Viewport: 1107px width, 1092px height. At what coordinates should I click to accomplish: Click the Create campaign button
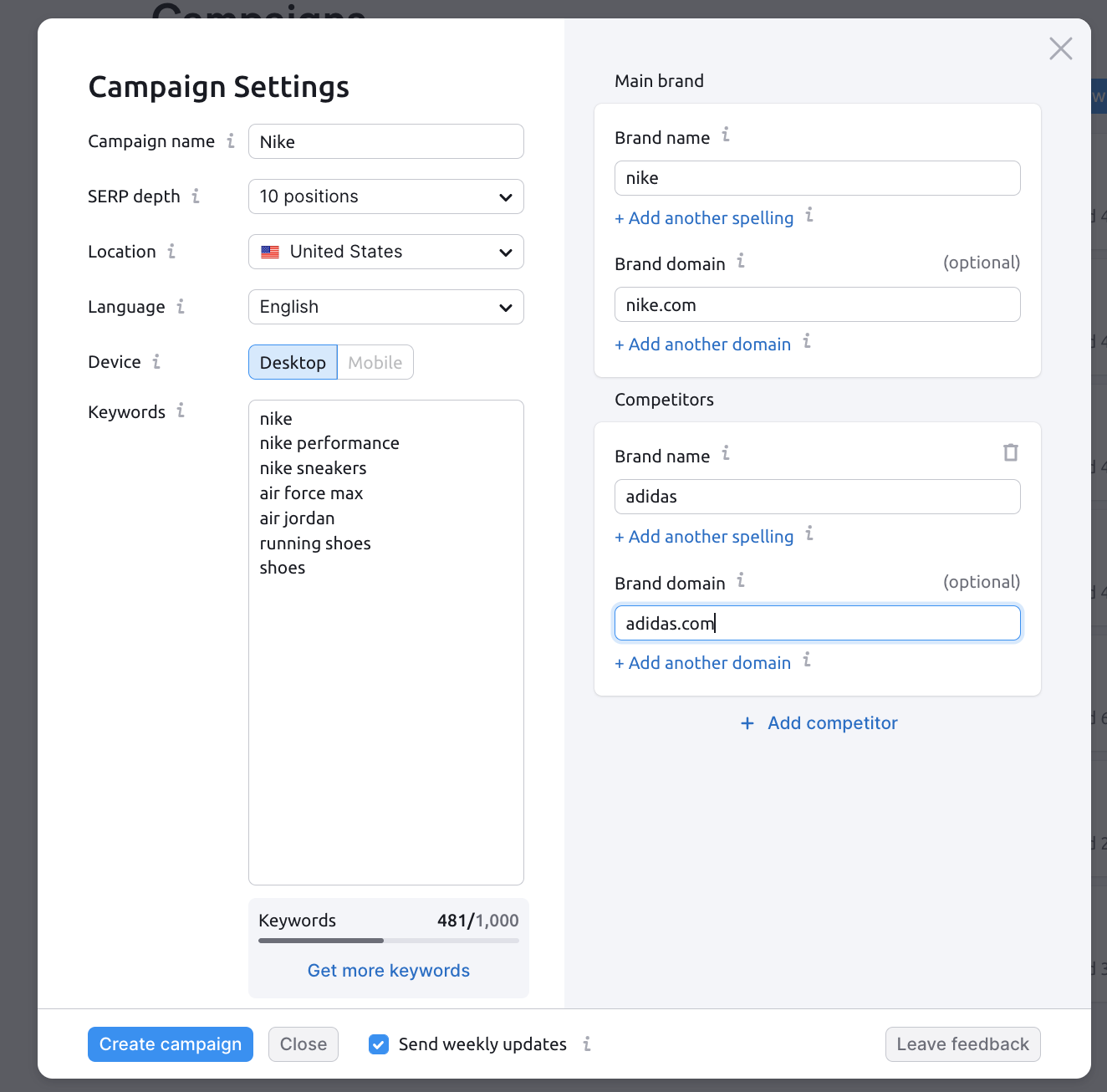click(x=171, y=1044)
